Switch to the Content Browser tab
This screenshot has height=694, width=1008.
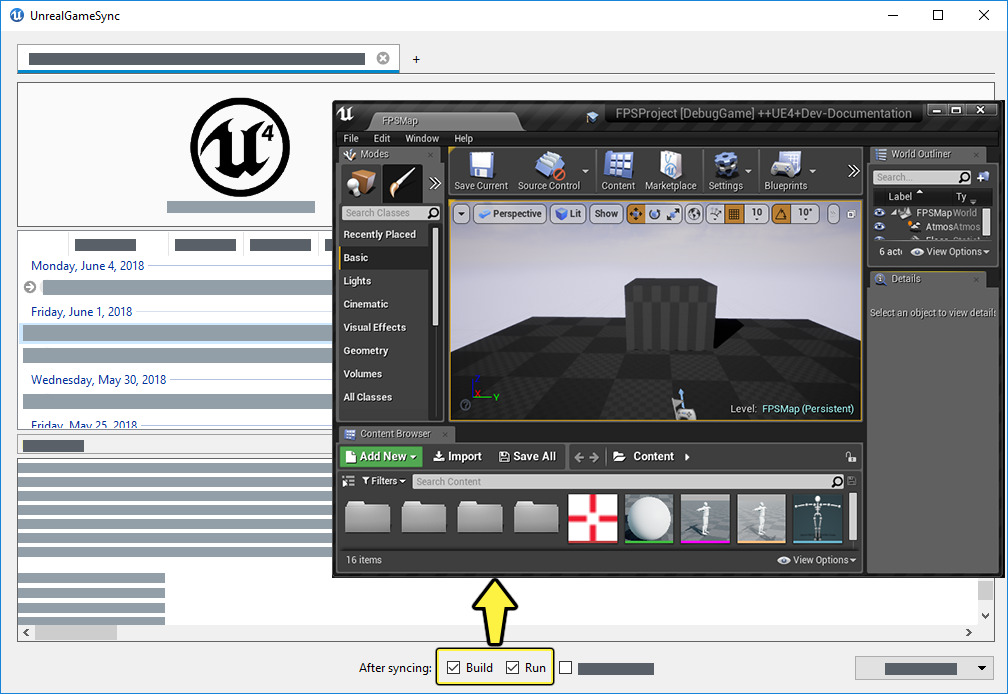point(395,433)
